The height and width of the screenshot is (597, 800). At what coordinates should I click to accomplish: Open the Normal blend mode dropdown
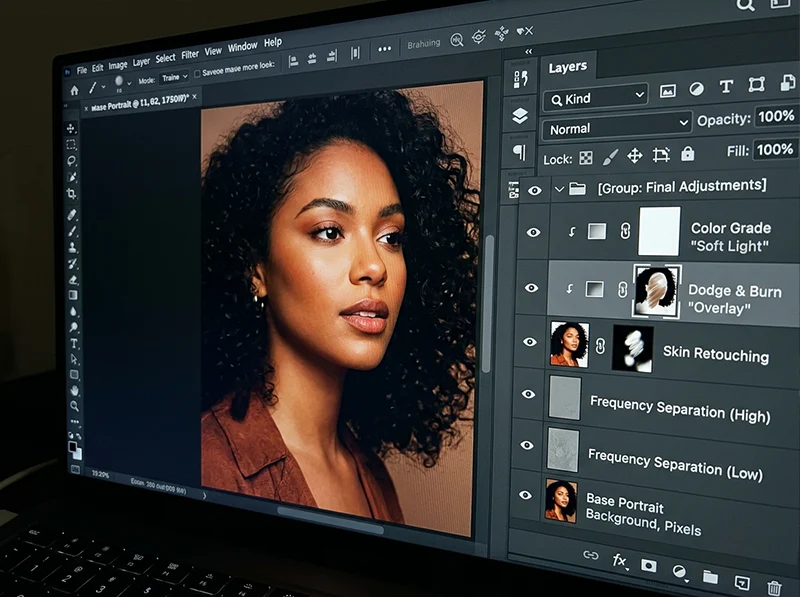(x=618, y=126)
